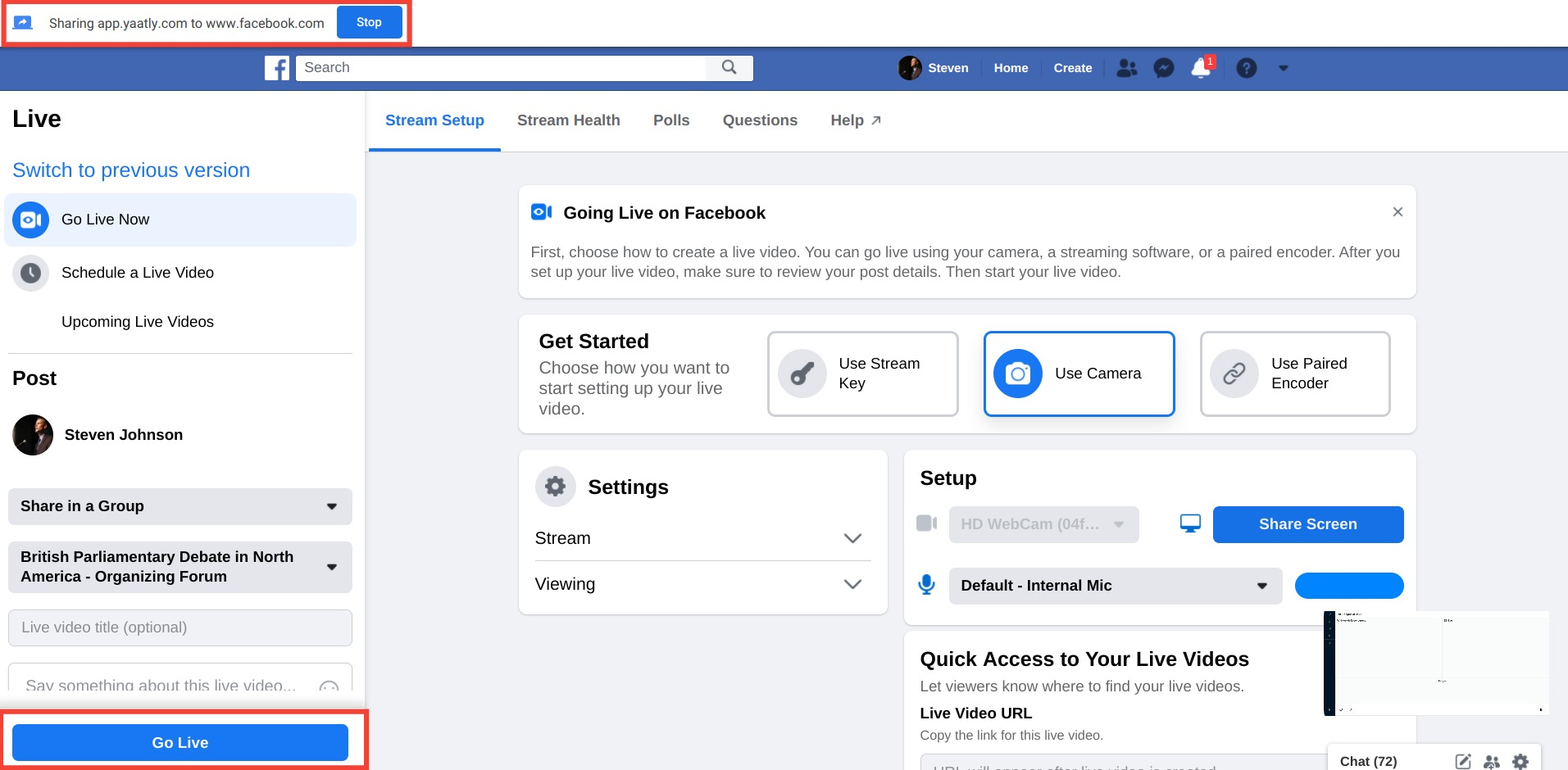Screen dimensions: 1568x770
Task: Choose Use Paired Encoder option
Action: pyautogui.click(x=1296, y=374)
